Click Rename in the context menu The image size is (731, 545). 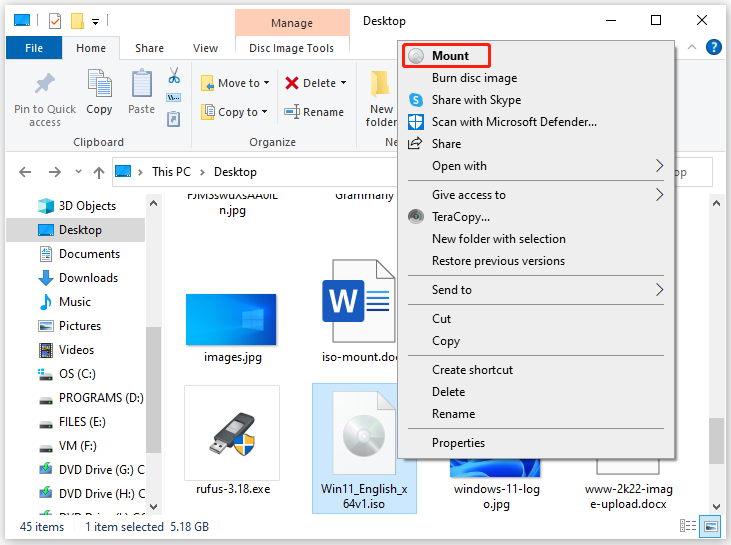point(453,414)
